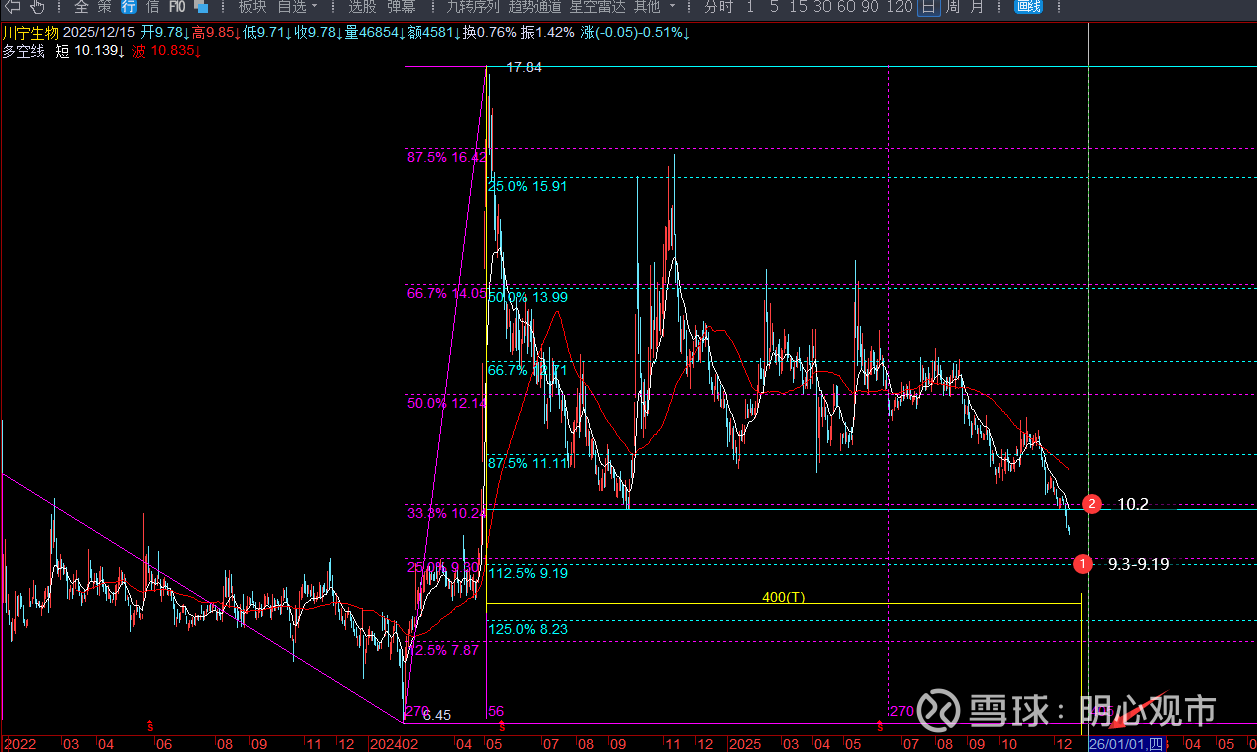Click the 量46854 volume field
The height and width of the screenshot is (752, 1257).
[373, 32]
